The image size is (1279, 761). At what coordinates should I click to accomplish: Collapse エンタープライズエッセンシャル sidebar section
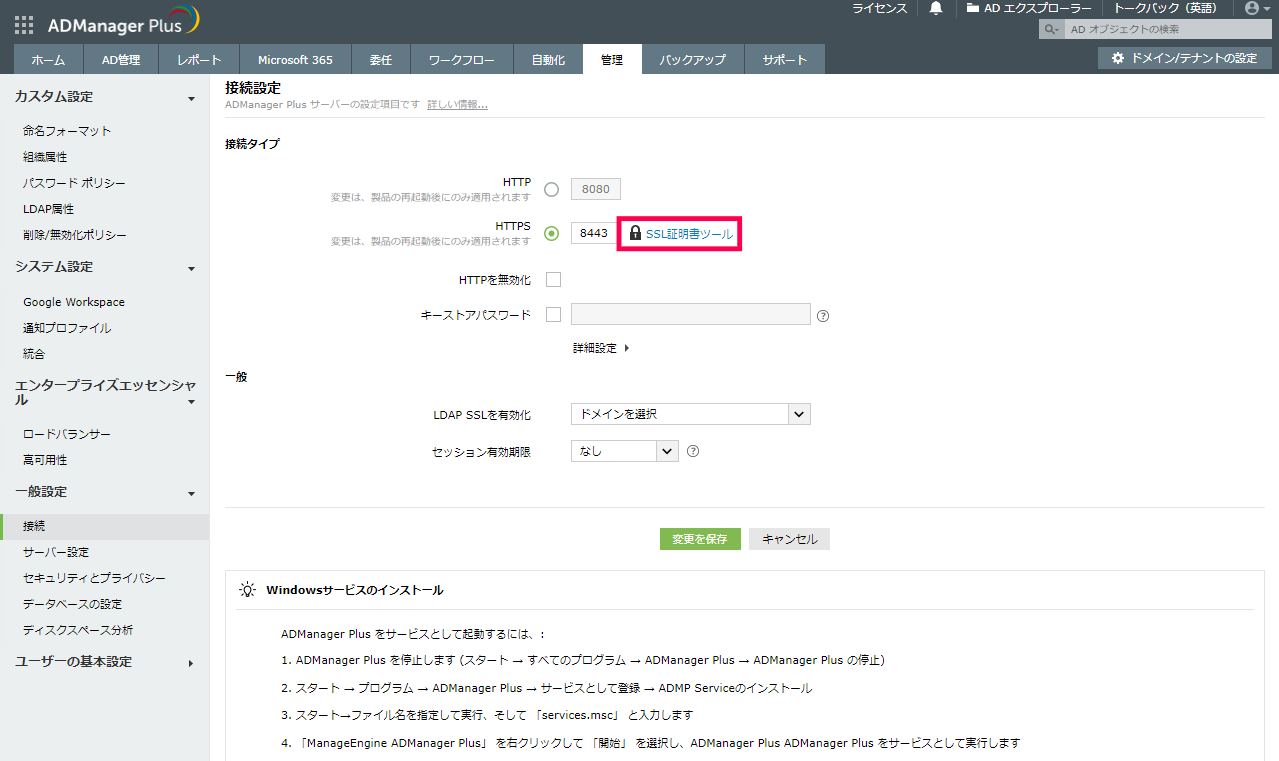coord(192,401)
